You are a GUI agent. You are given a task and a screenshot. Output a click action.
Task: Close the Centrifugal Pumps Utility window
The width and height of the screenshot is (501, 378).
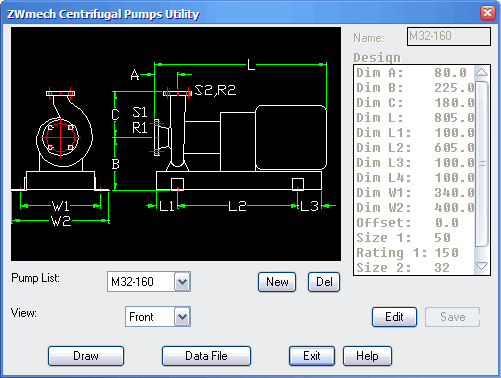point(488,13)
